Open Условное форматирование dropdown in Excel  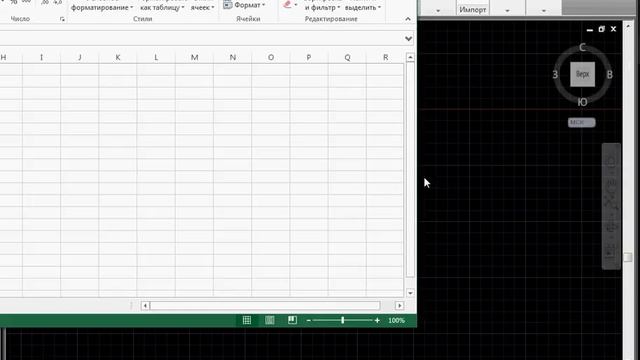[x=102, y=6]
